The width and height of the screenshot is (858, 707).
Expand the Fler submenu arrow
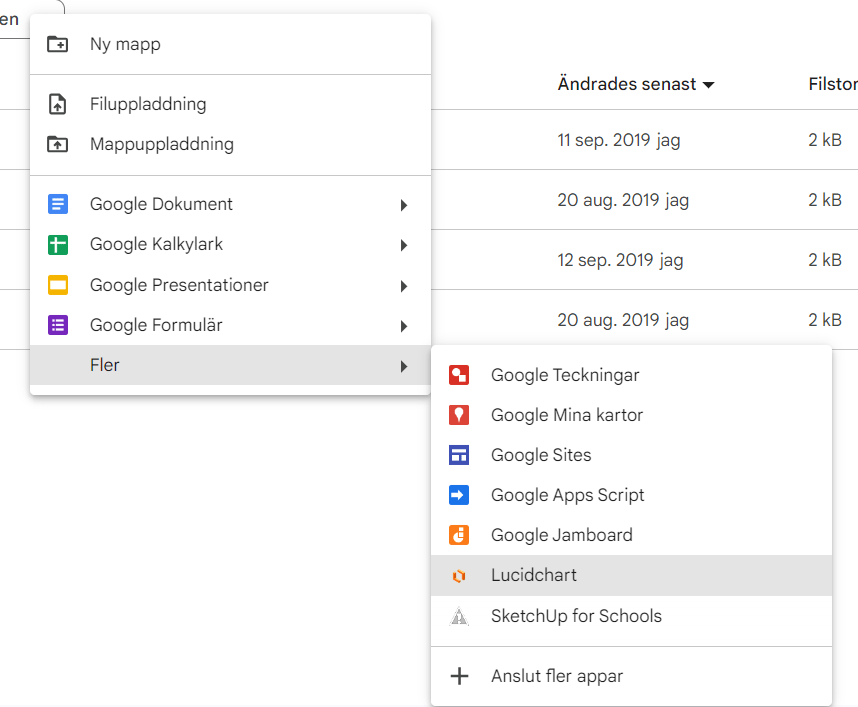tap(404, 366)
